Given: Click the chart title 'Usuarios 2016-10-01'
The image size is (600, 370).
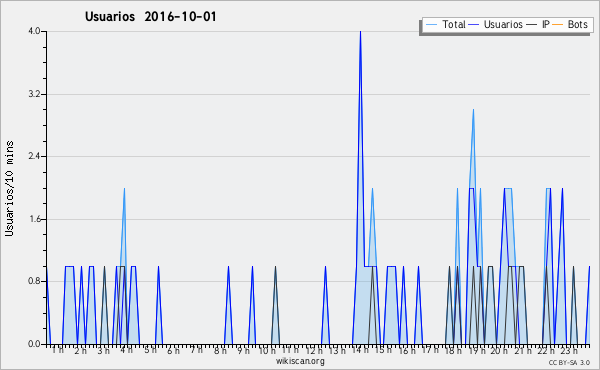Looking at the screenshot, I should [151, 16].
